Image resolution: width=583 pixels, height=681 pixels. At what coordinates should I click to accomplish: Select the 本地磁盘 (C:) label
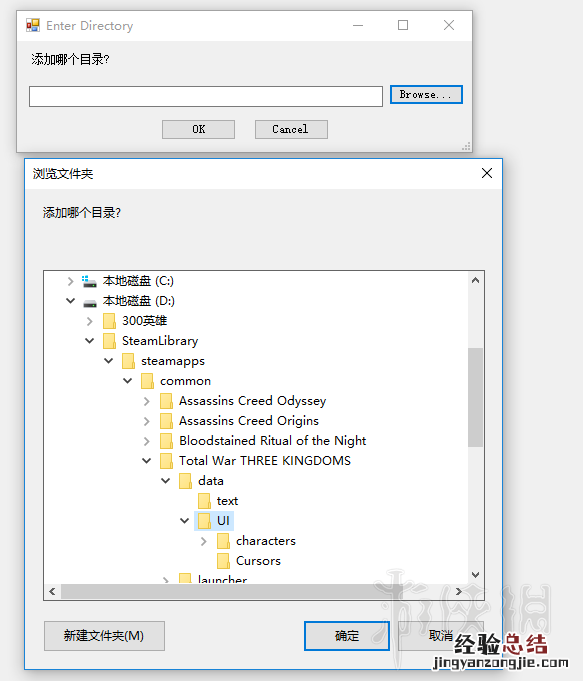[x=138, y=281]
